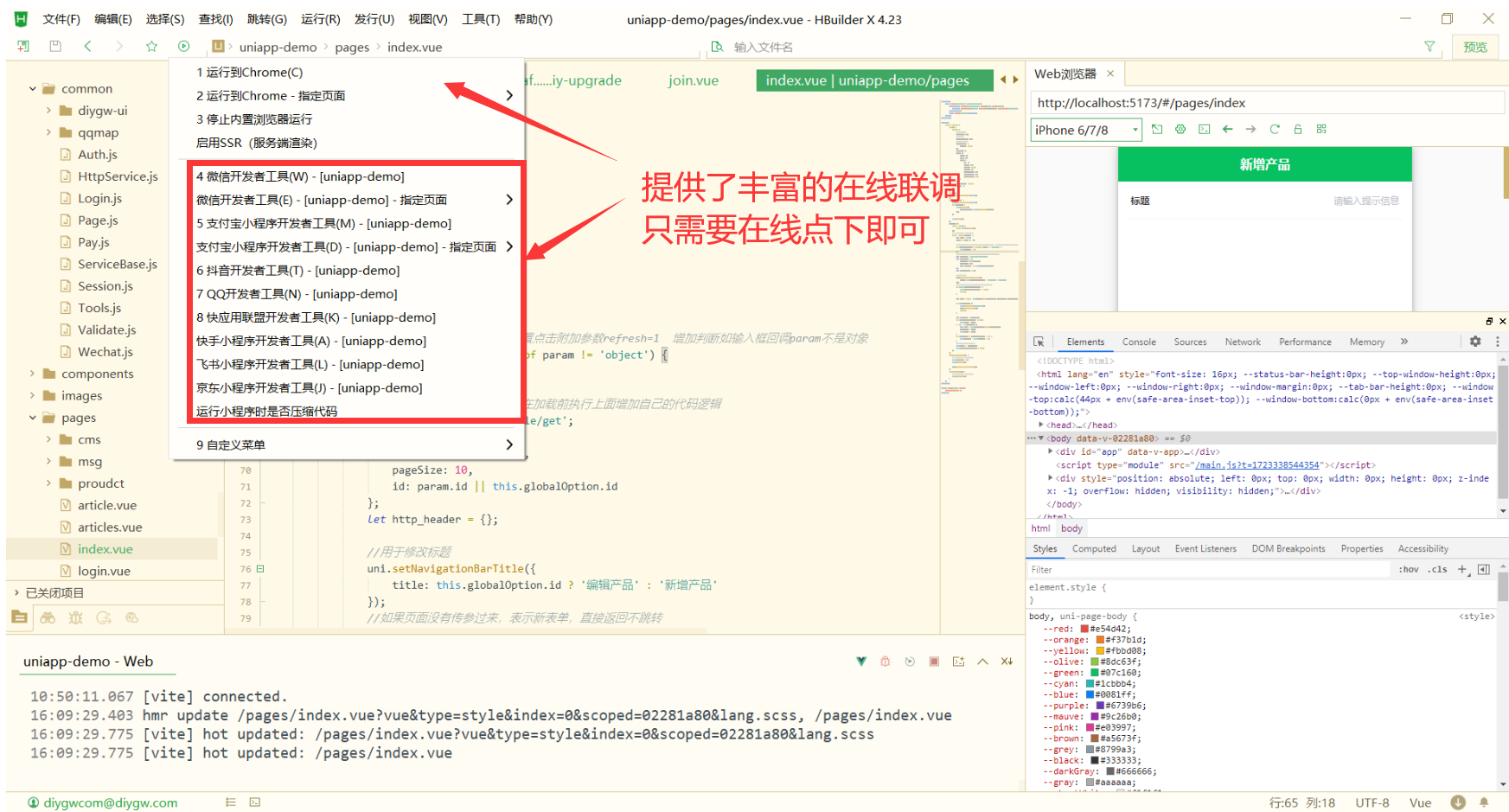The width and height of the screenshot is (1509, 812).
Task: Expand the diygw-ui folder
Action: pos(48,110)
